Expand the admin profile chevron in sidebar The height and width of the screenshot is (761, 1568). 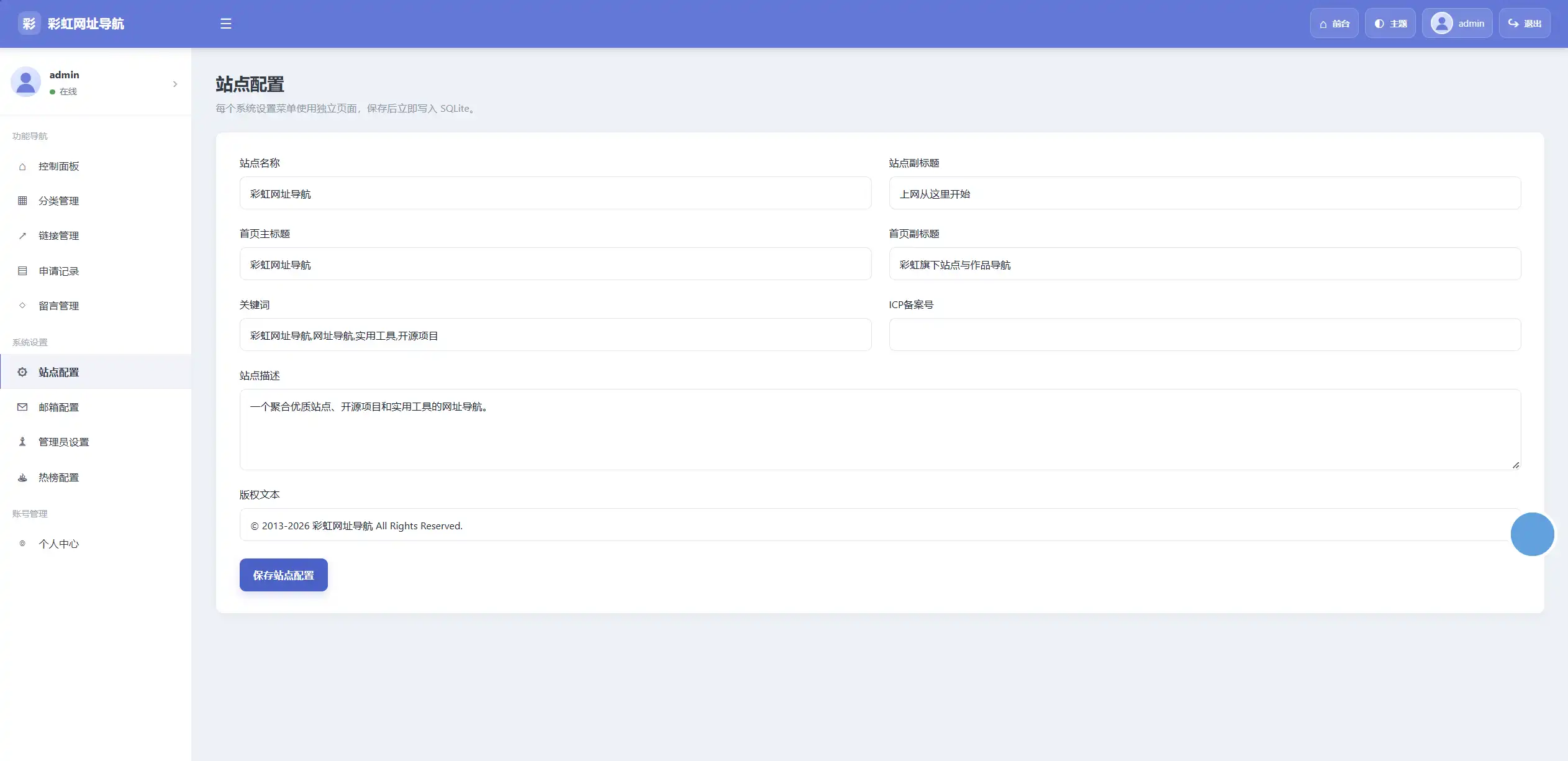(x=175, y=84)
